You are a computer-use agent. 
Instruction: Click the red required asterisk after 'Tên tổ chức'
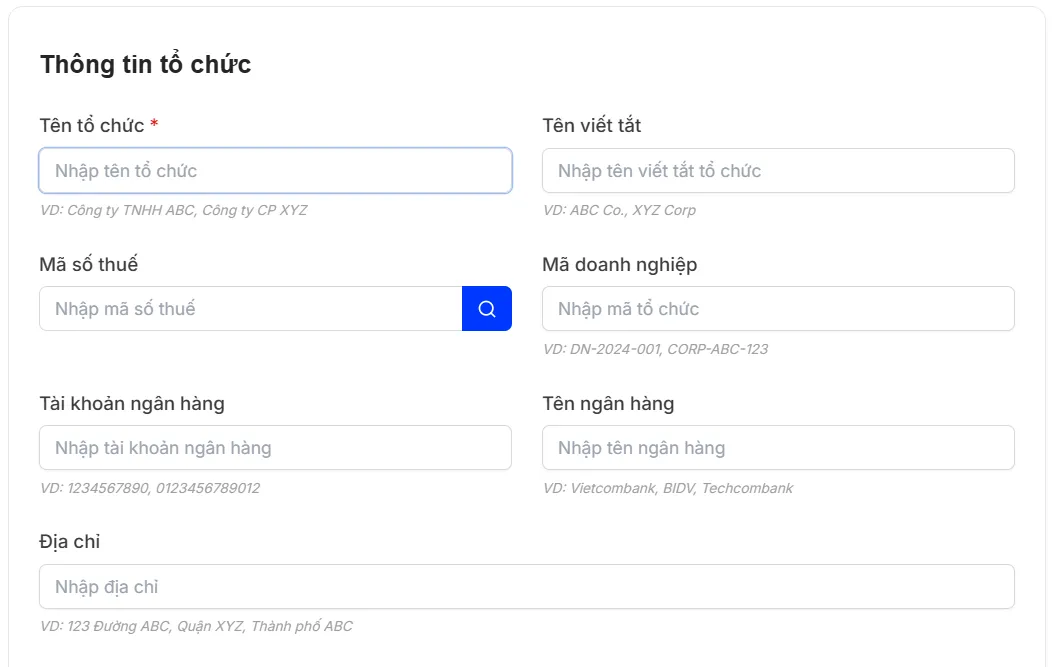(x=155, y=126)
